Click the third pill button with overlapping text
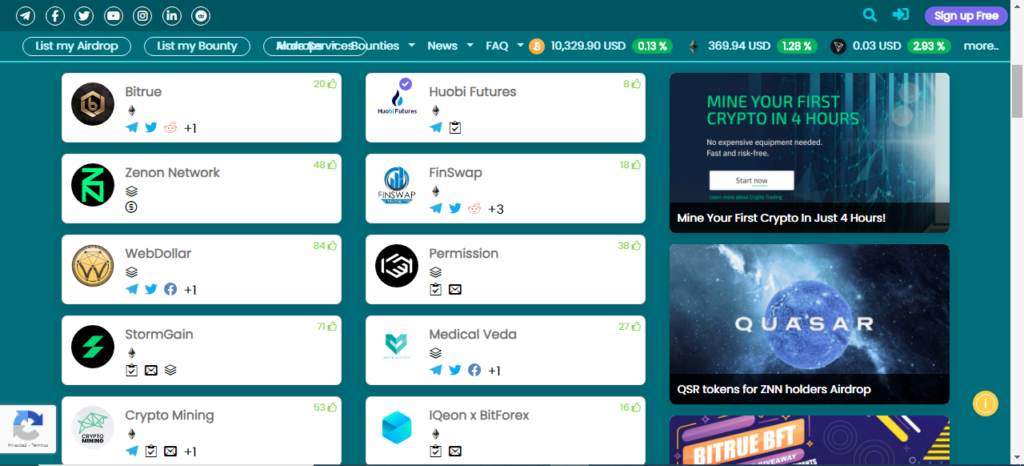Image resolution: width=1024 pixels, height=466 pixels. (315, 46)
